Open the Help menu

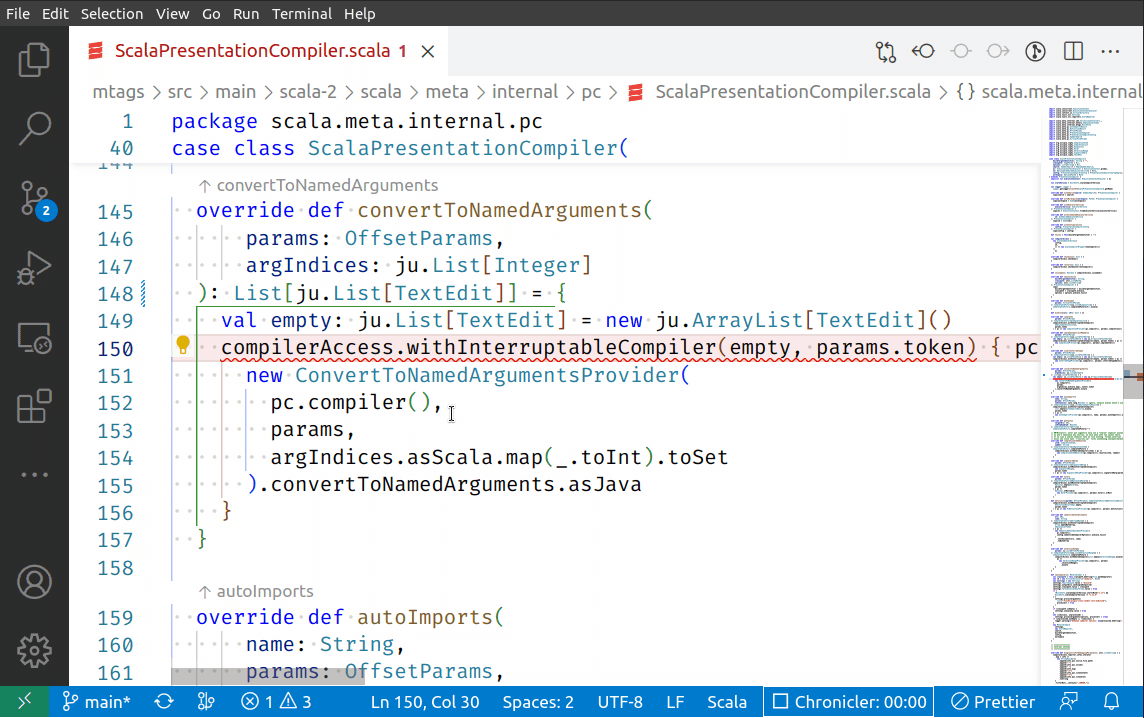(x=359, y=13)
